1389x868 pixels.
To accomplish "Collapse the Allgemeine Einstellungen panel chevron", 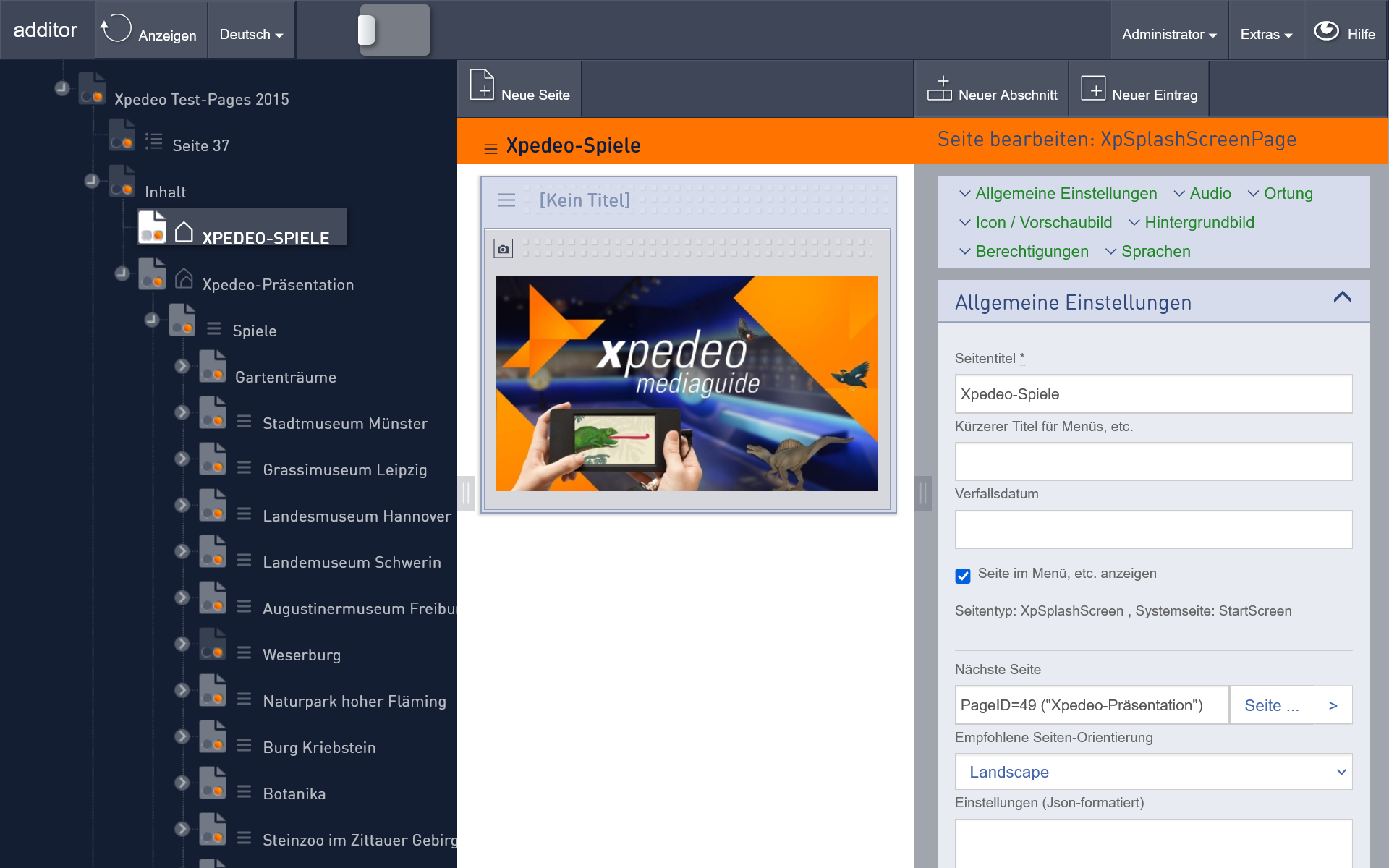I will [1343, 297].
